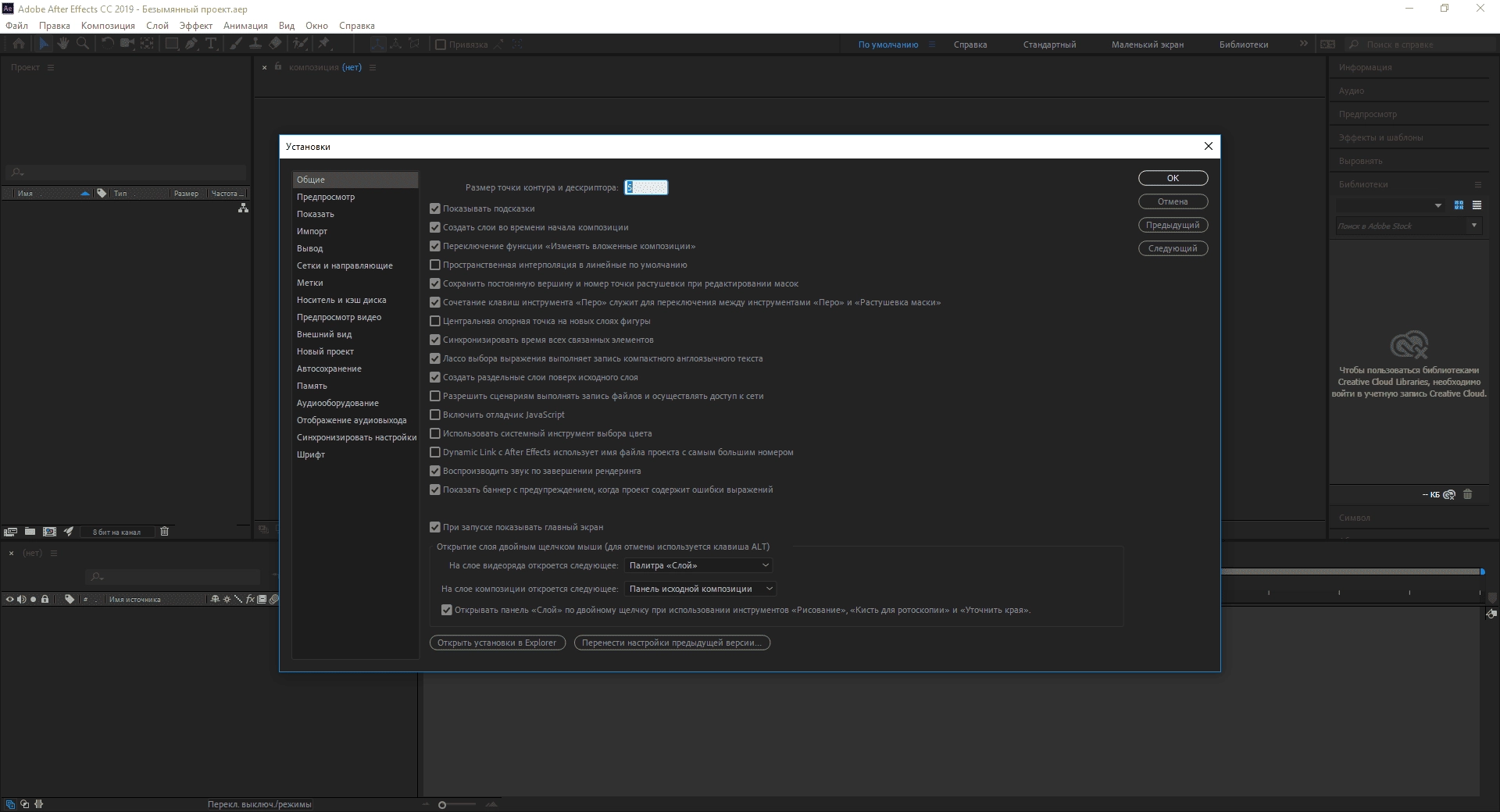This screenshot has width=1500, height=812.
Task: Create a new folder in Project panel
Action: (30, 532)
